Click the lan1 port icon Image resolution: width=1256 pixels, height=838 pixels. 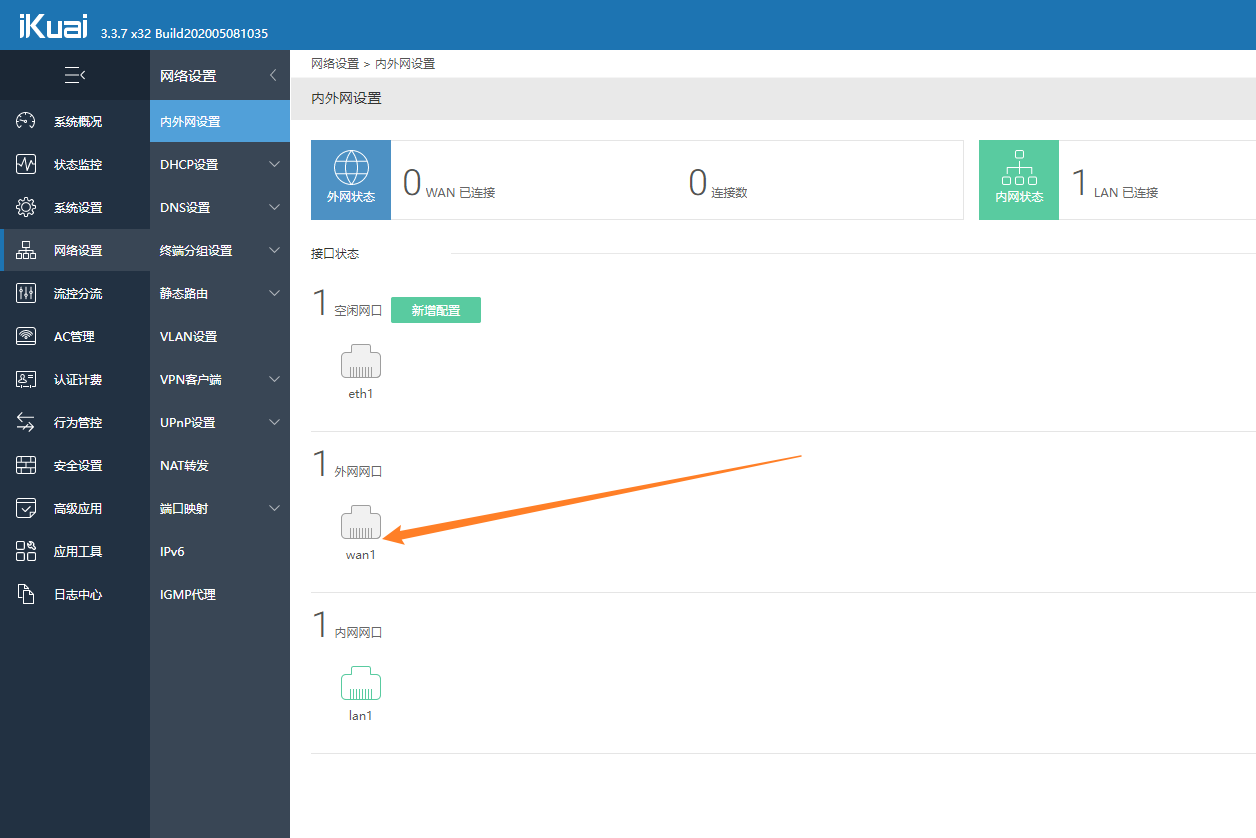tap(361, 684)
